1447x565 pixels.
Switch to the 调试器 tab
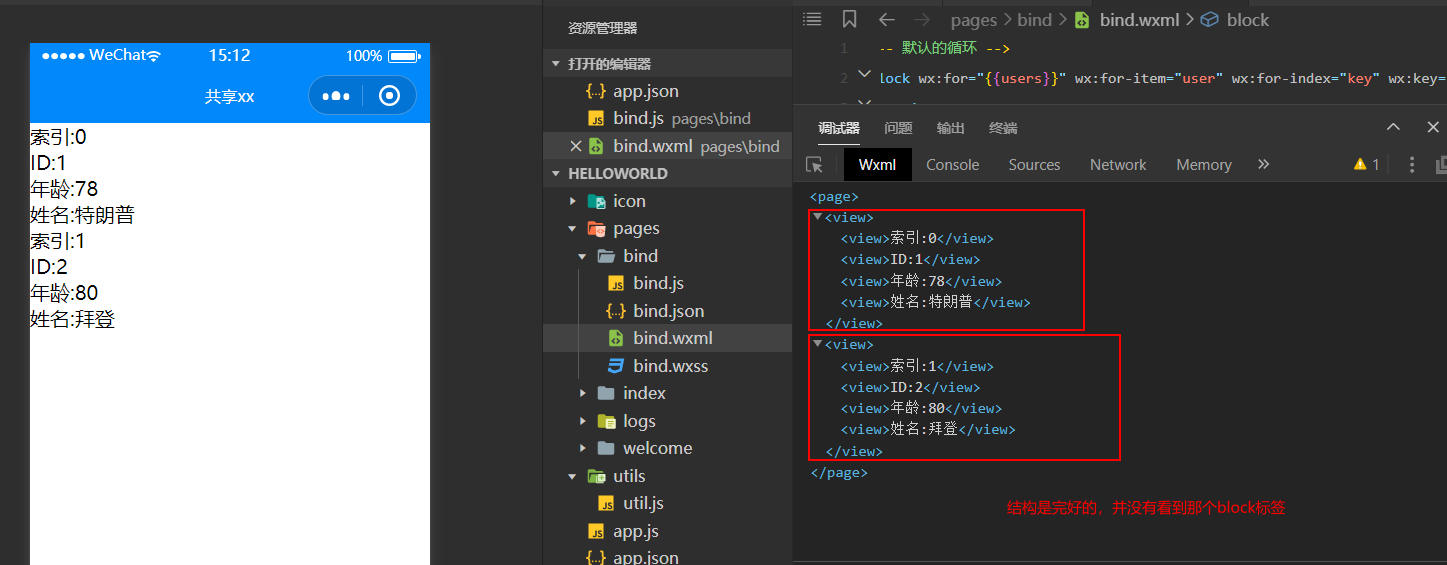[838, 128]
